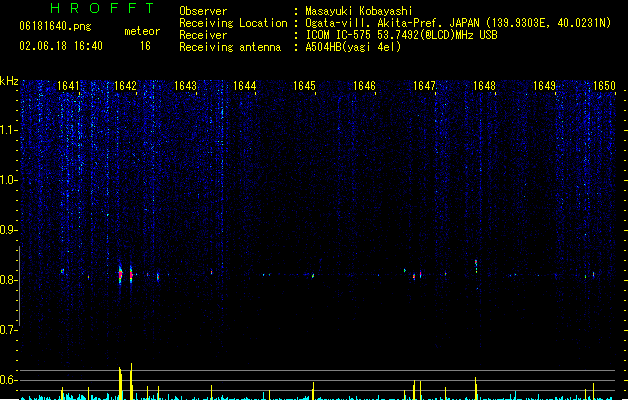The width and height of the screenshot is (629, 400).
Task: Click the yellow power spike near 1648
Action: (x=476, y=387)
